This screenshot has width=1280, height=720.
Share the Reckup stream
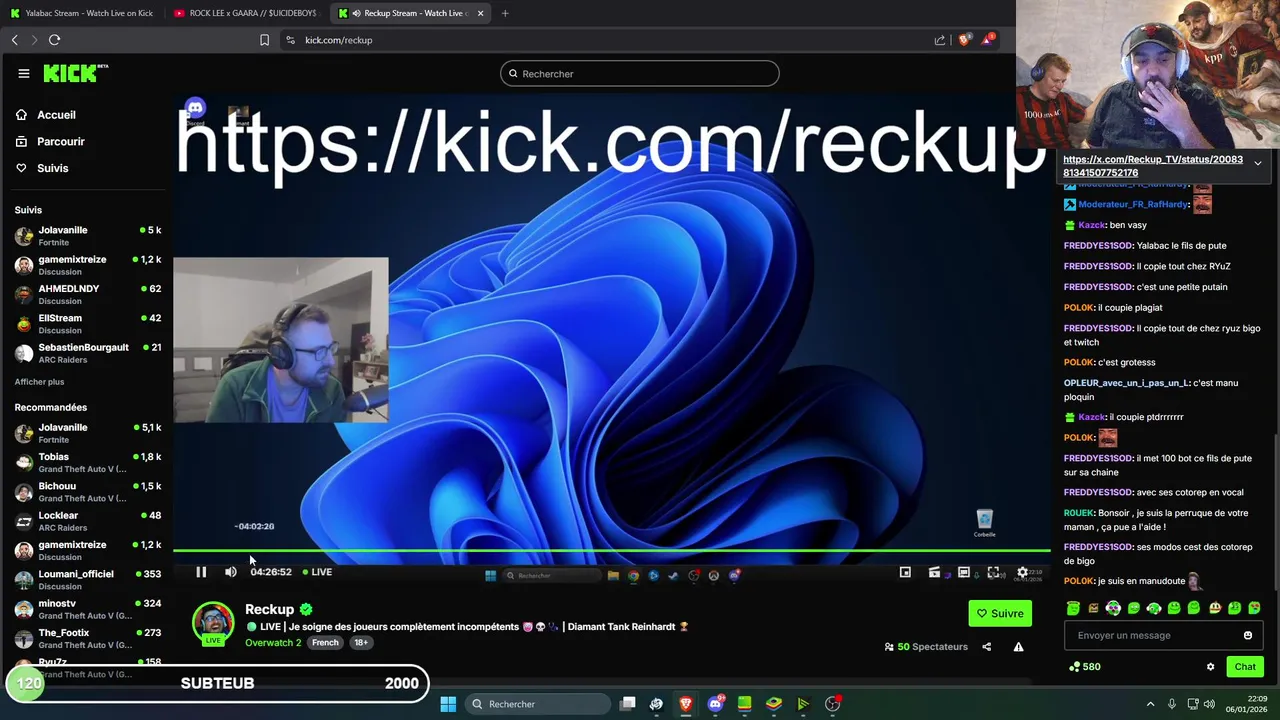986,647
